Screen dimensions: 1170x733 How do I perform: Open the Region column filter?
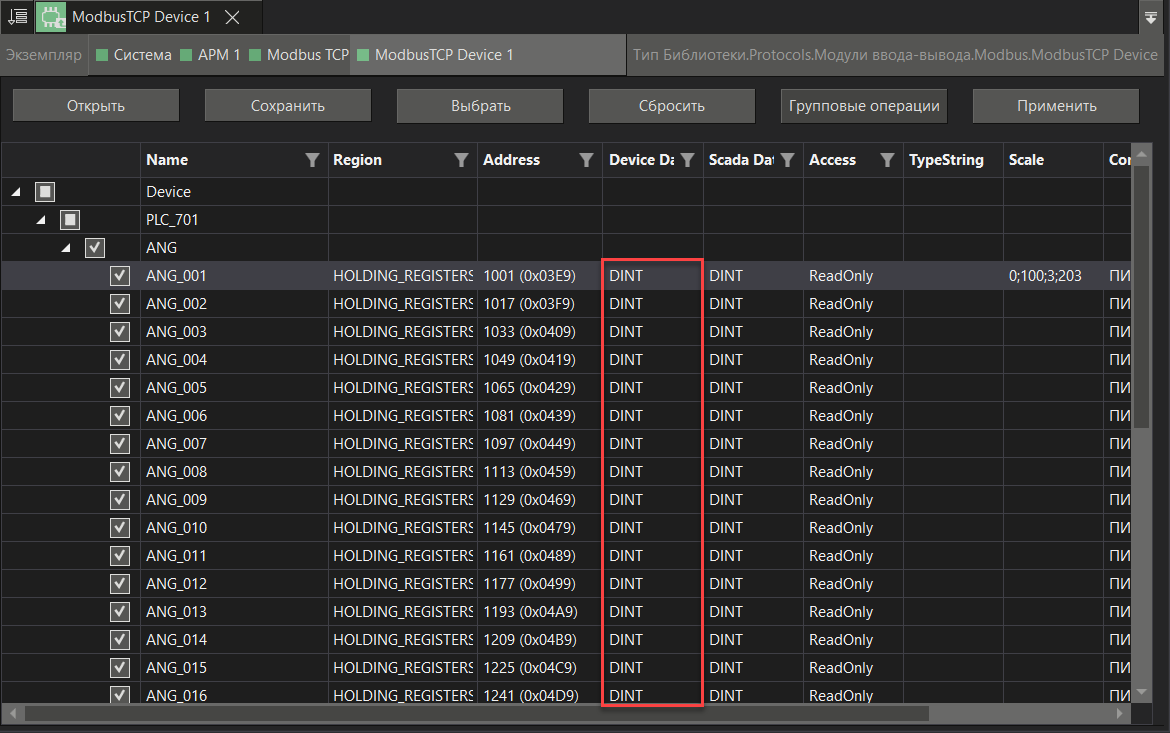461,160
